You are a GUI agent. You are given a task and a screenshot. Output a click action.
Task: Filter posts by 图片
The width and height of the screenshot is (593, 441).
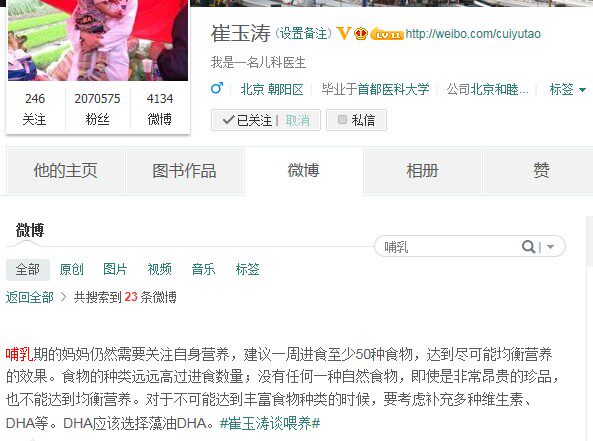pos(115,270)
